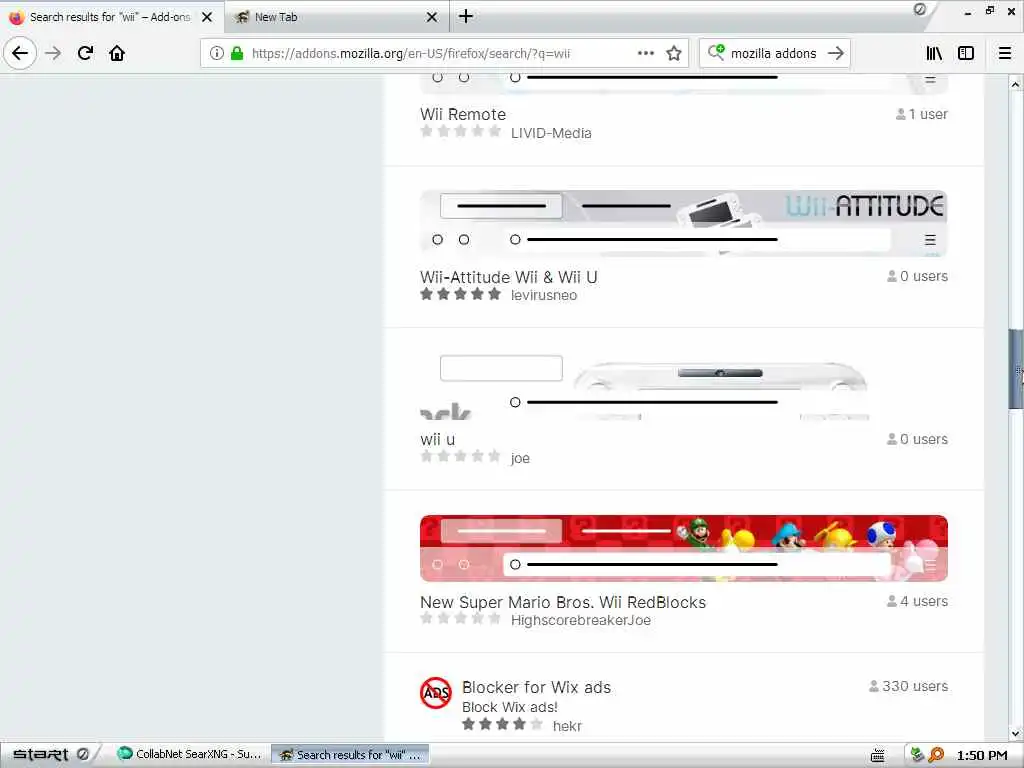
Task: Click the scrollbar up arrow
Action: (x=1015, y=84)
